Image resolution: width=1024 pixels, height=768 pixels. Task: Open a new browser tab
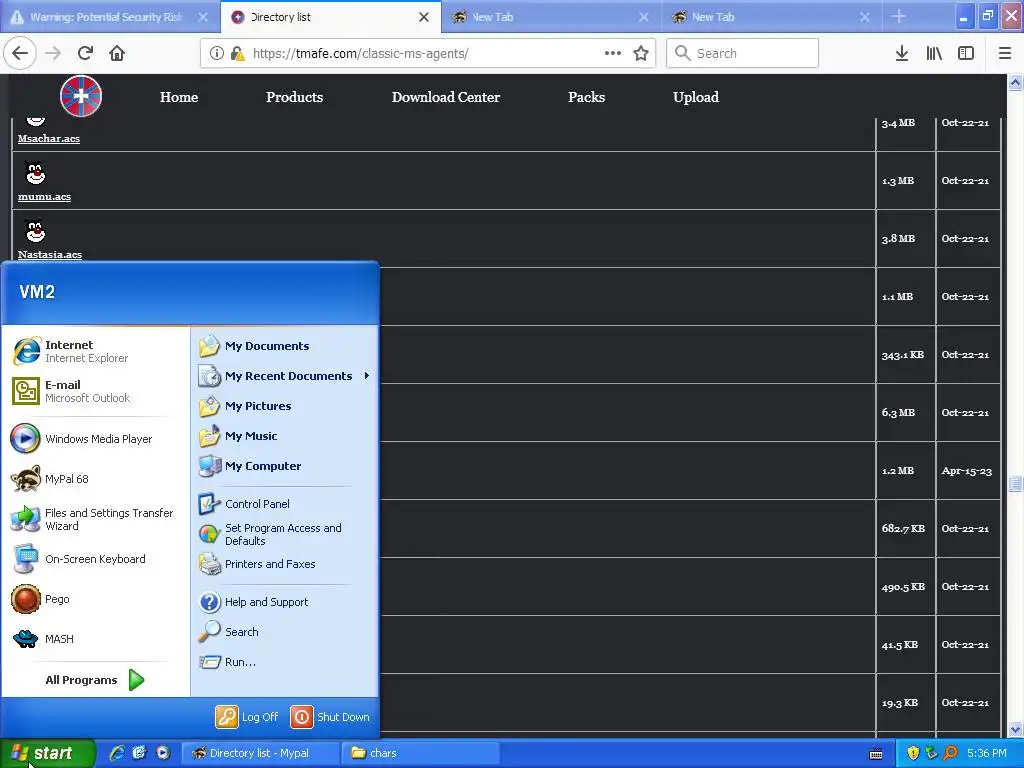pyautogui.click(x=899, y=16)
